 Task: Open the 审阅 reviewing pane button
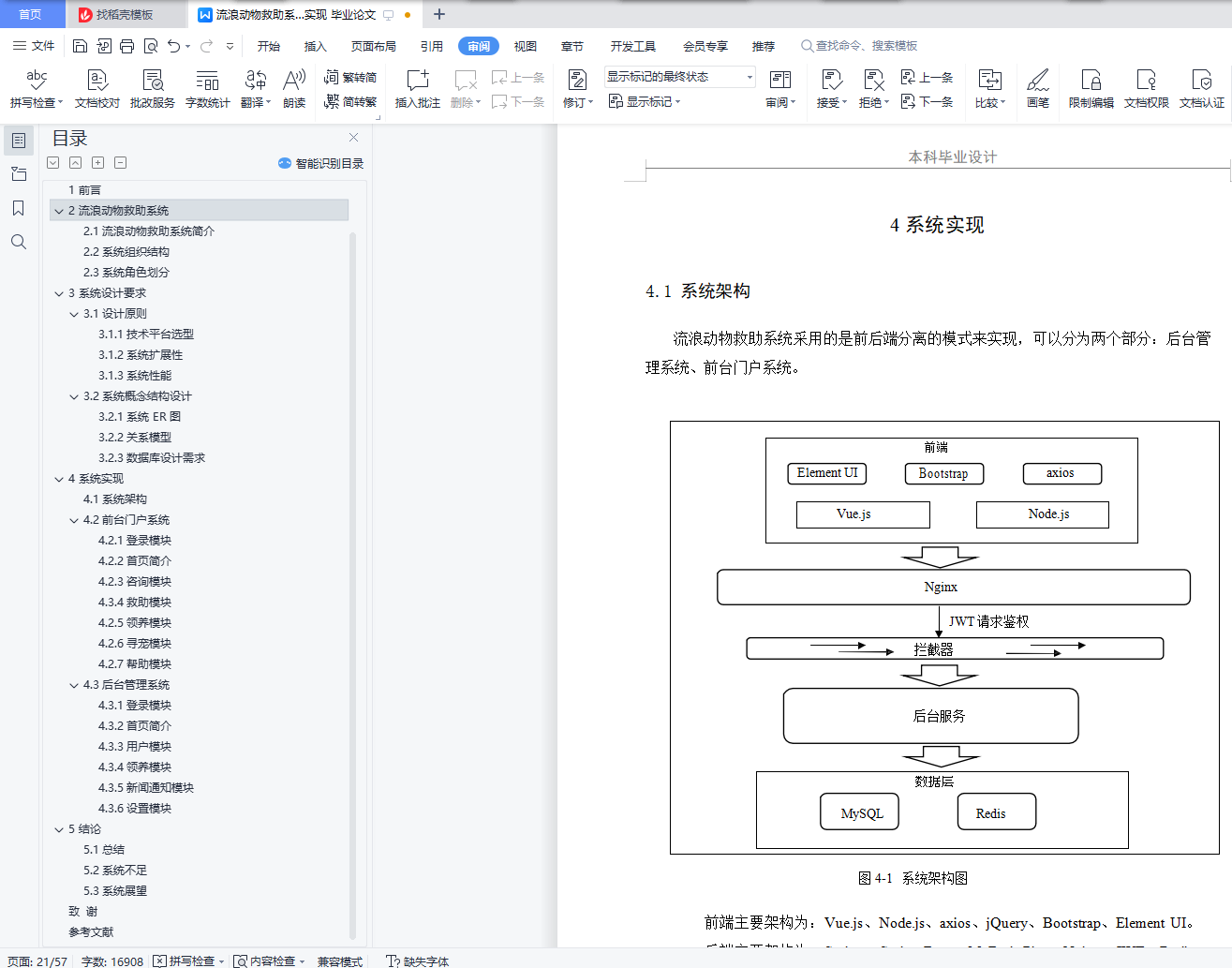click(780, 89)
